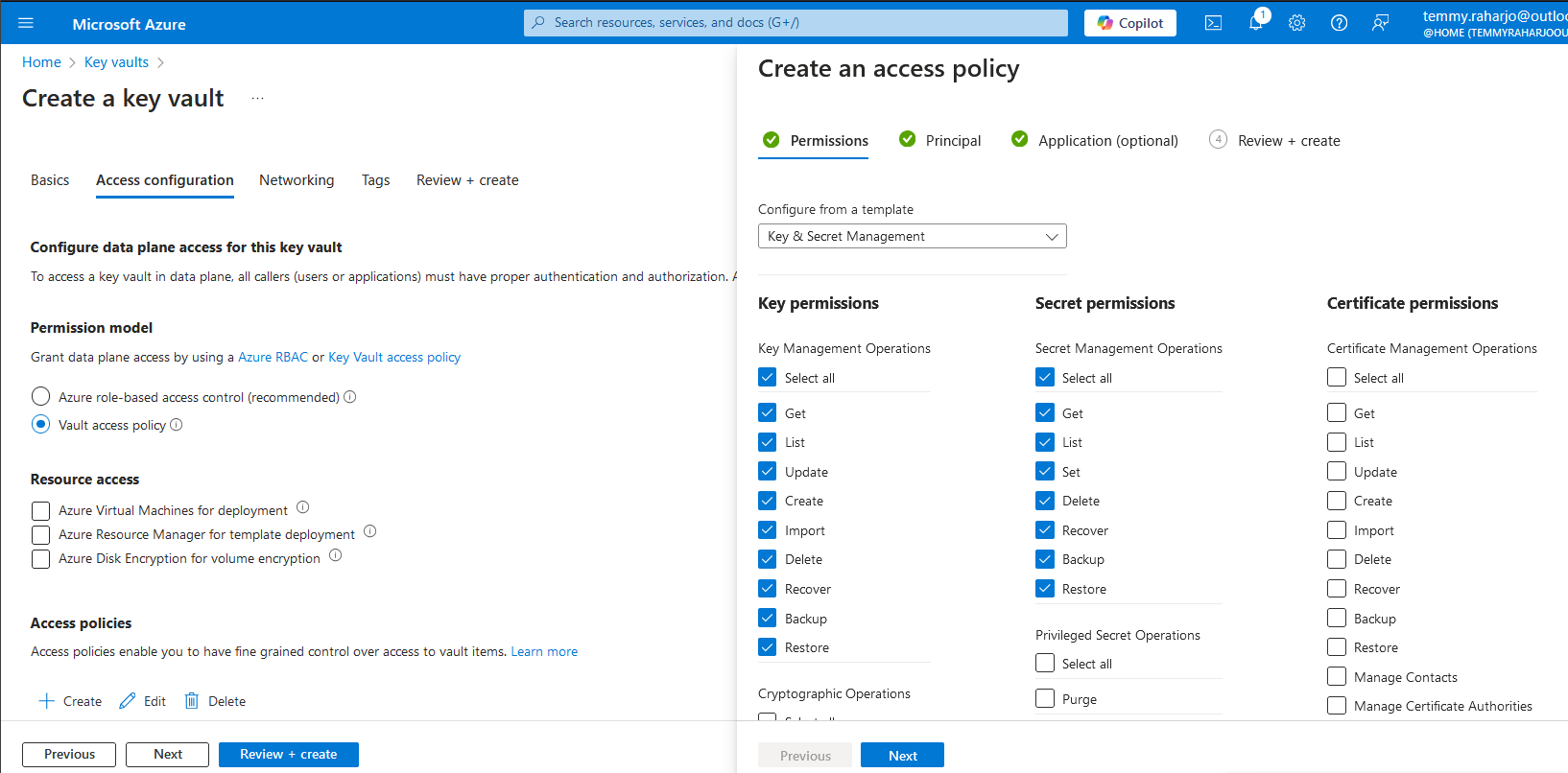1568x773 pixels.
Task: Click the search magnifier icon in search bar
Action: (x=538, y=22)
